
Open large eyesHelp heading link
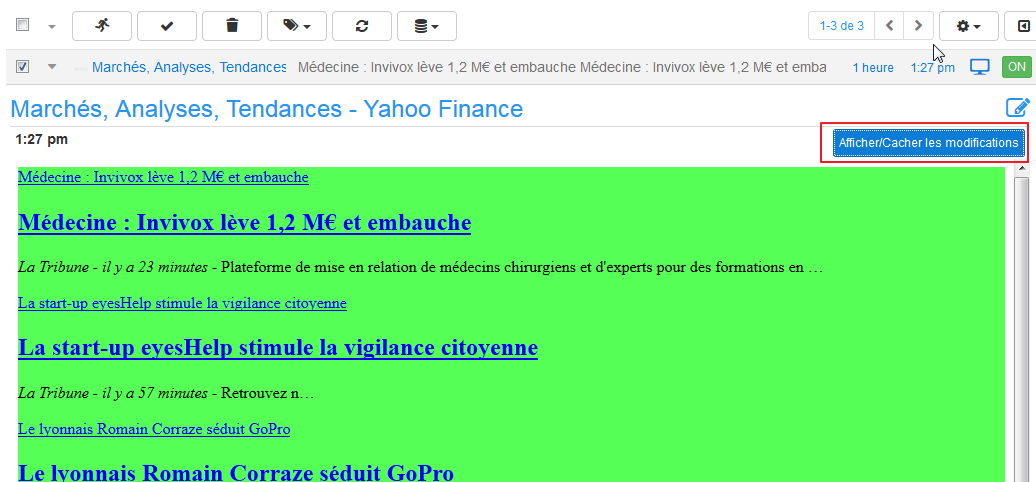tap(278, 347)
